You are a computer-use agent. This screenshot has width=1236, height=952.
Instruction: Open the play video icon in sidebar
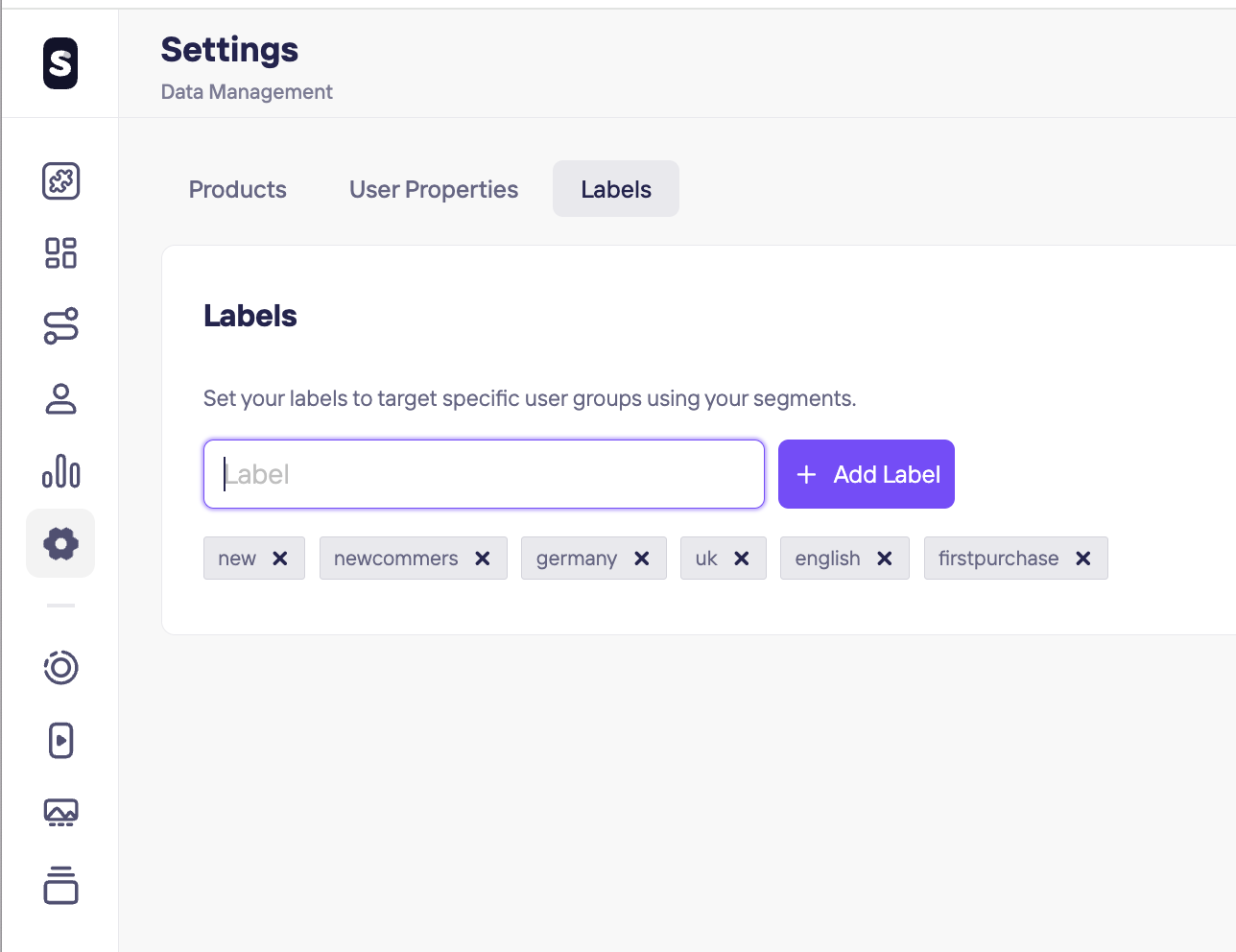click(x=60, y=740)
